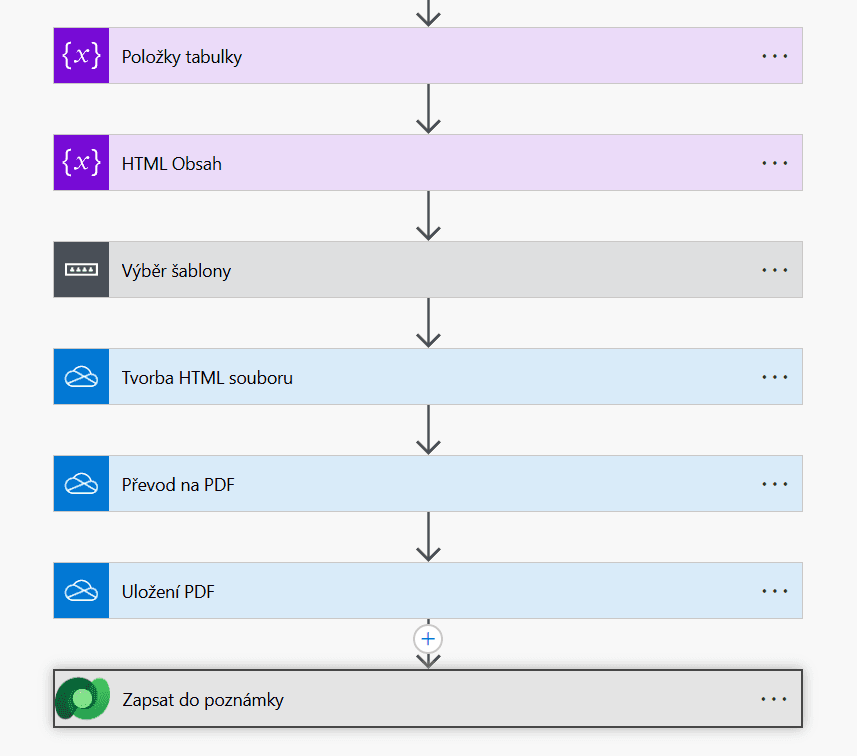Expand the Položky tabulky action card

coord(428,56)
